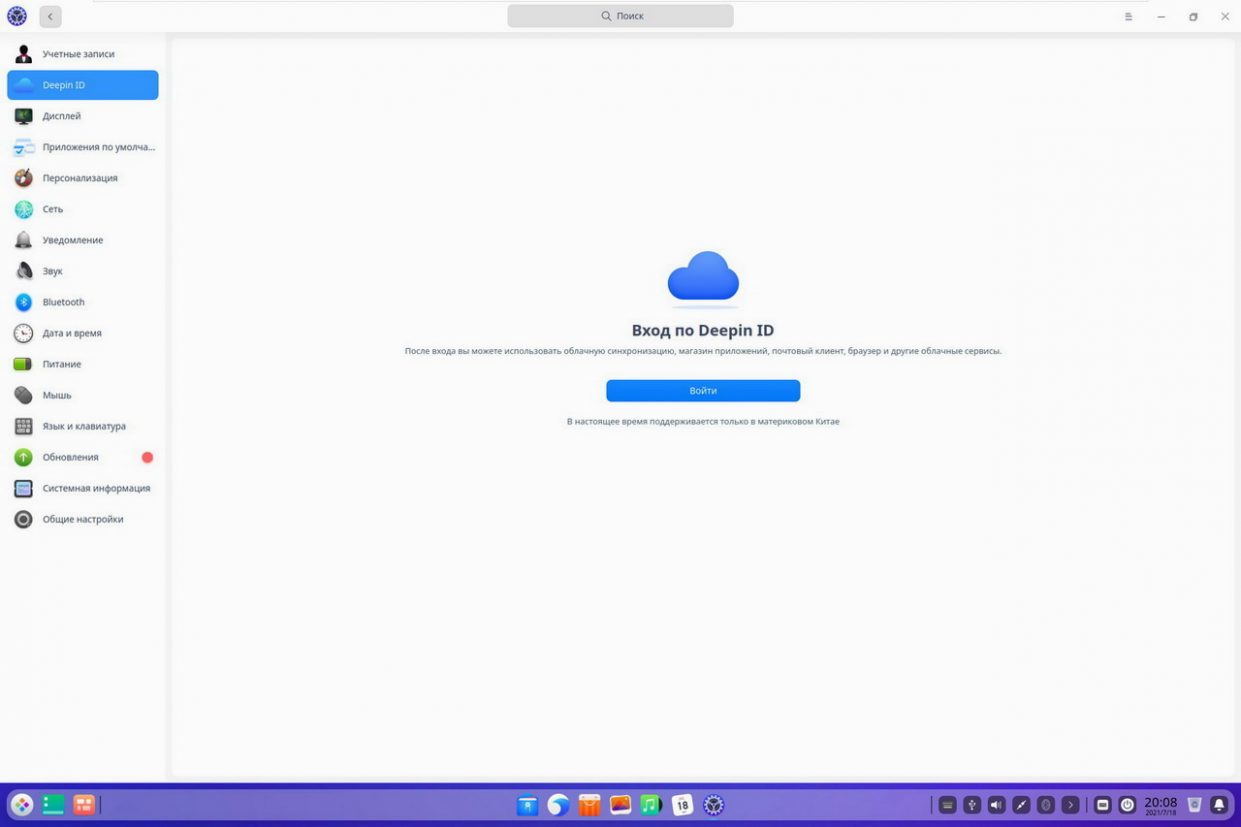Viewport: 1241px width, 827px height.
Task: Open Мышь mouse settings
Action: (x=56, y=395)
